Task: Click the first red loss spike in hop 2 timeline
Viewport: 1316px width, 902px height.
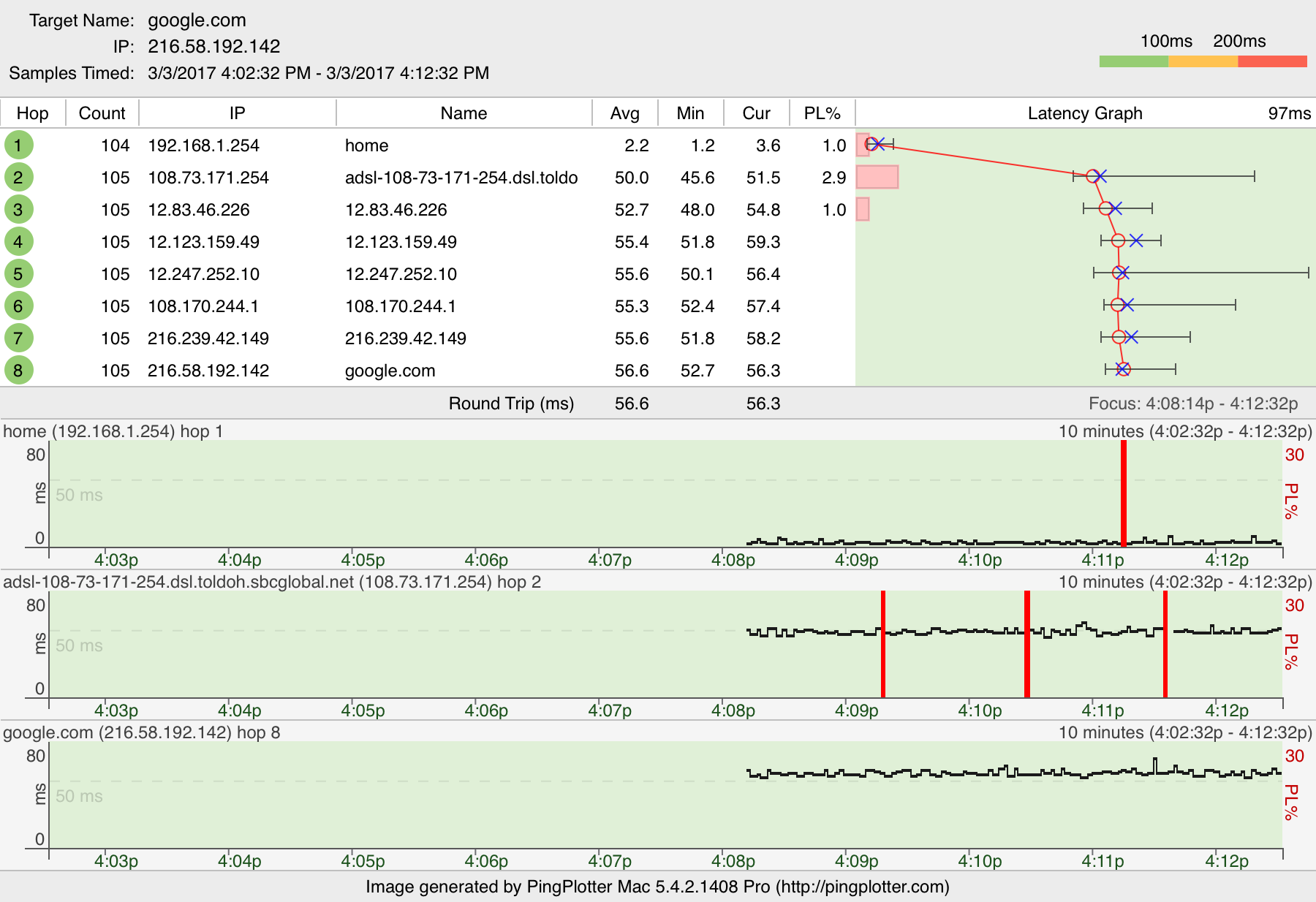Action: coord(883,643)
